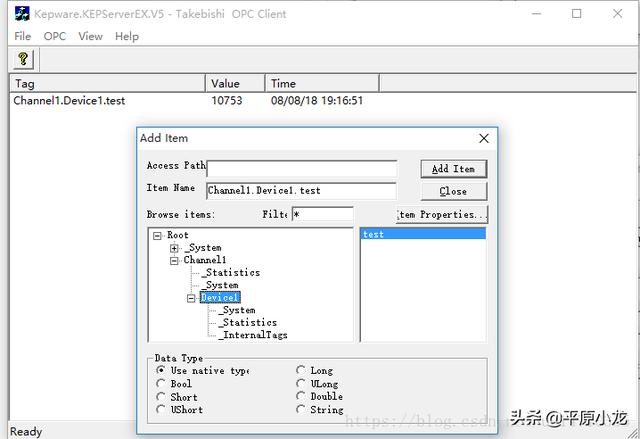
Task: Select the test item in list
Action: (423, 234)
